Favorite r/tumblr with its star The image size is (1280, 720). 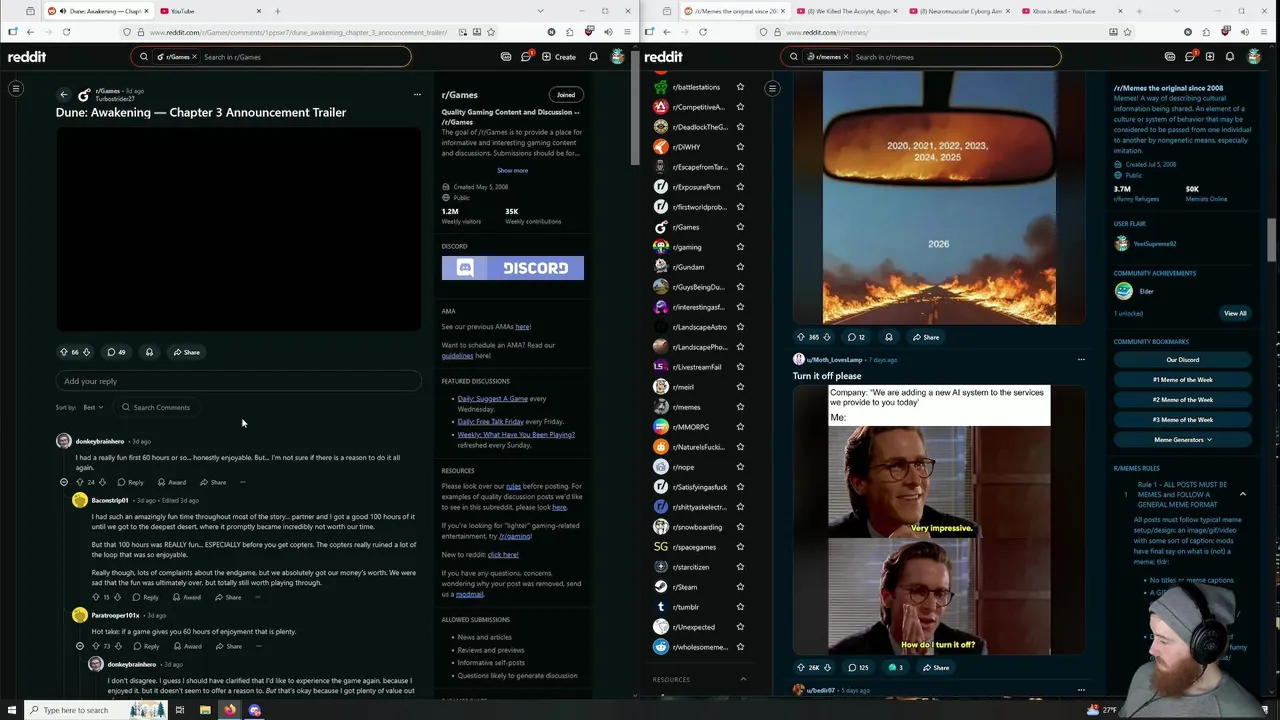(740, 607)
